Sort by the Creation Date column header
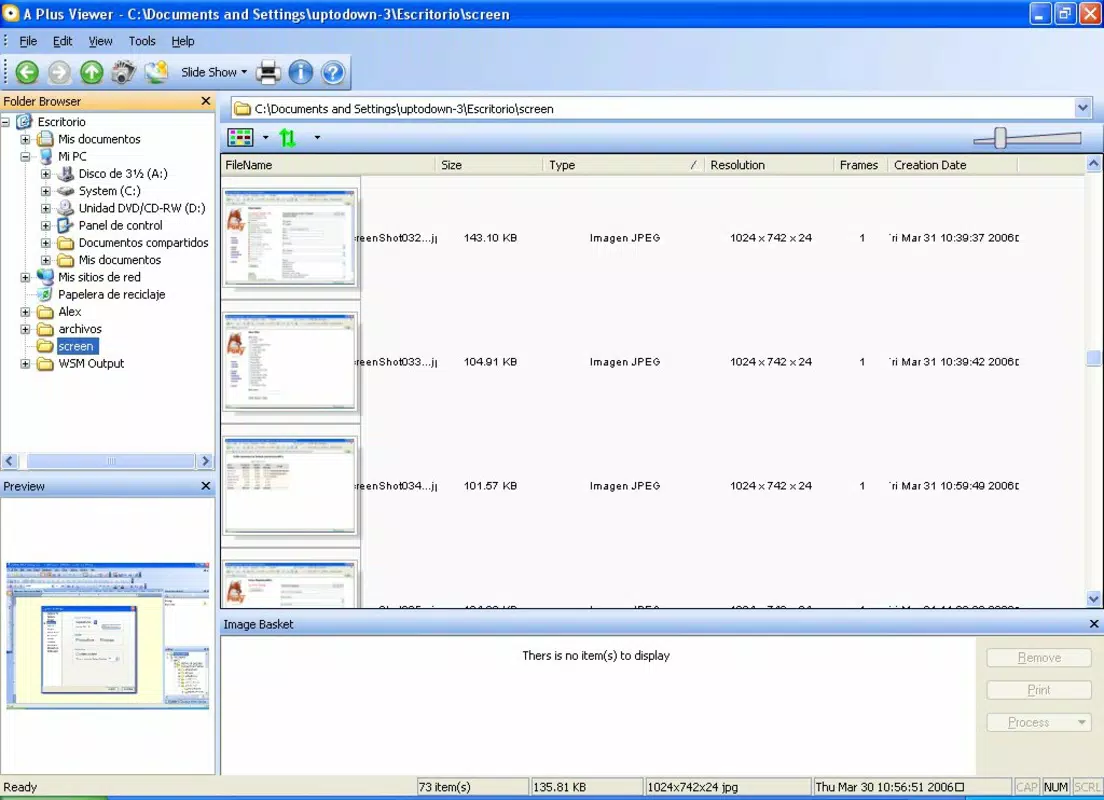Image resolution: width=1104 pixels, height=800 pixels. tap(953, 165)
